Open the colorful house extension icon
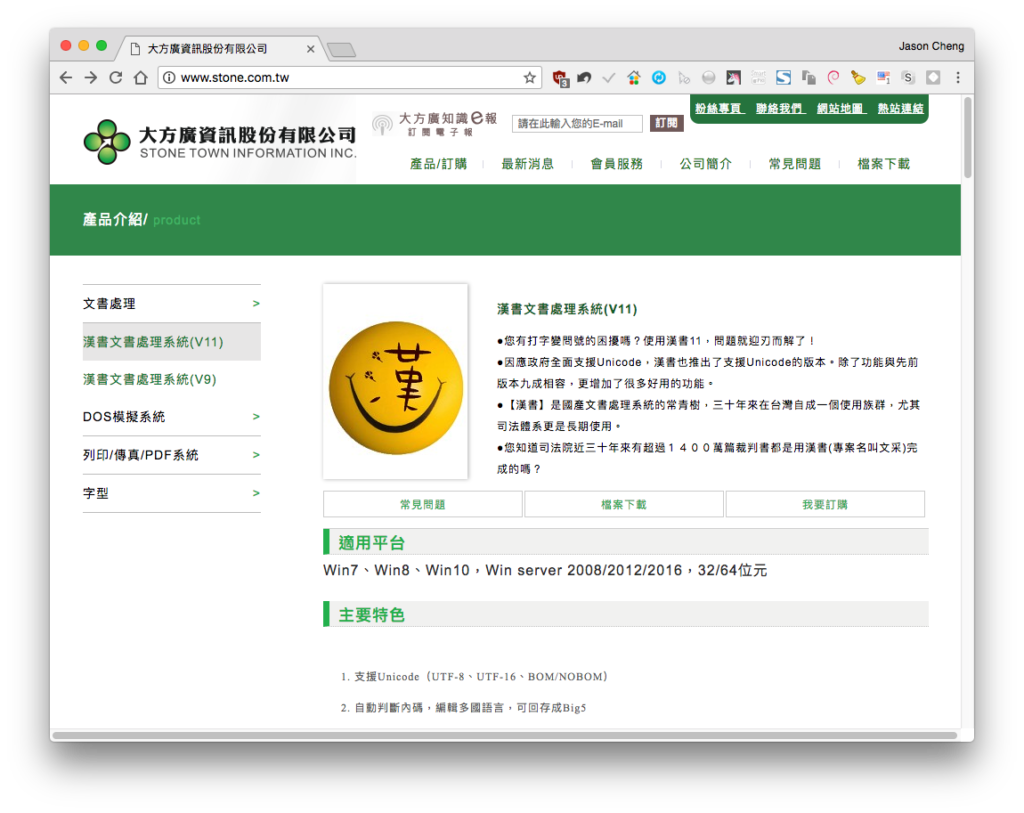Viewport: 1024px width, 813px height. [x=633, y=78]
